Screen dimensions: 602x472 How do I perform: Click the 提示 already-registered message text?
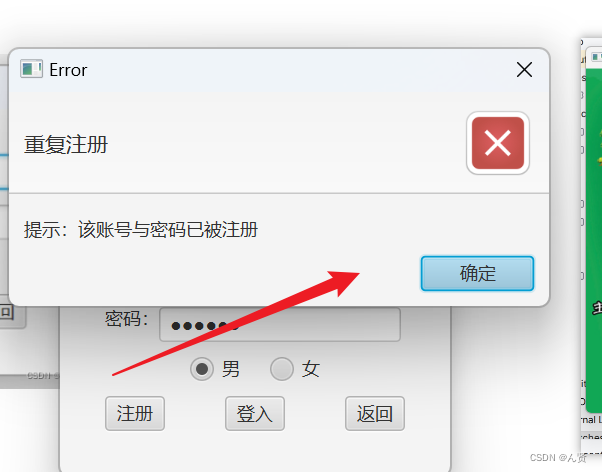pos(141,230)
